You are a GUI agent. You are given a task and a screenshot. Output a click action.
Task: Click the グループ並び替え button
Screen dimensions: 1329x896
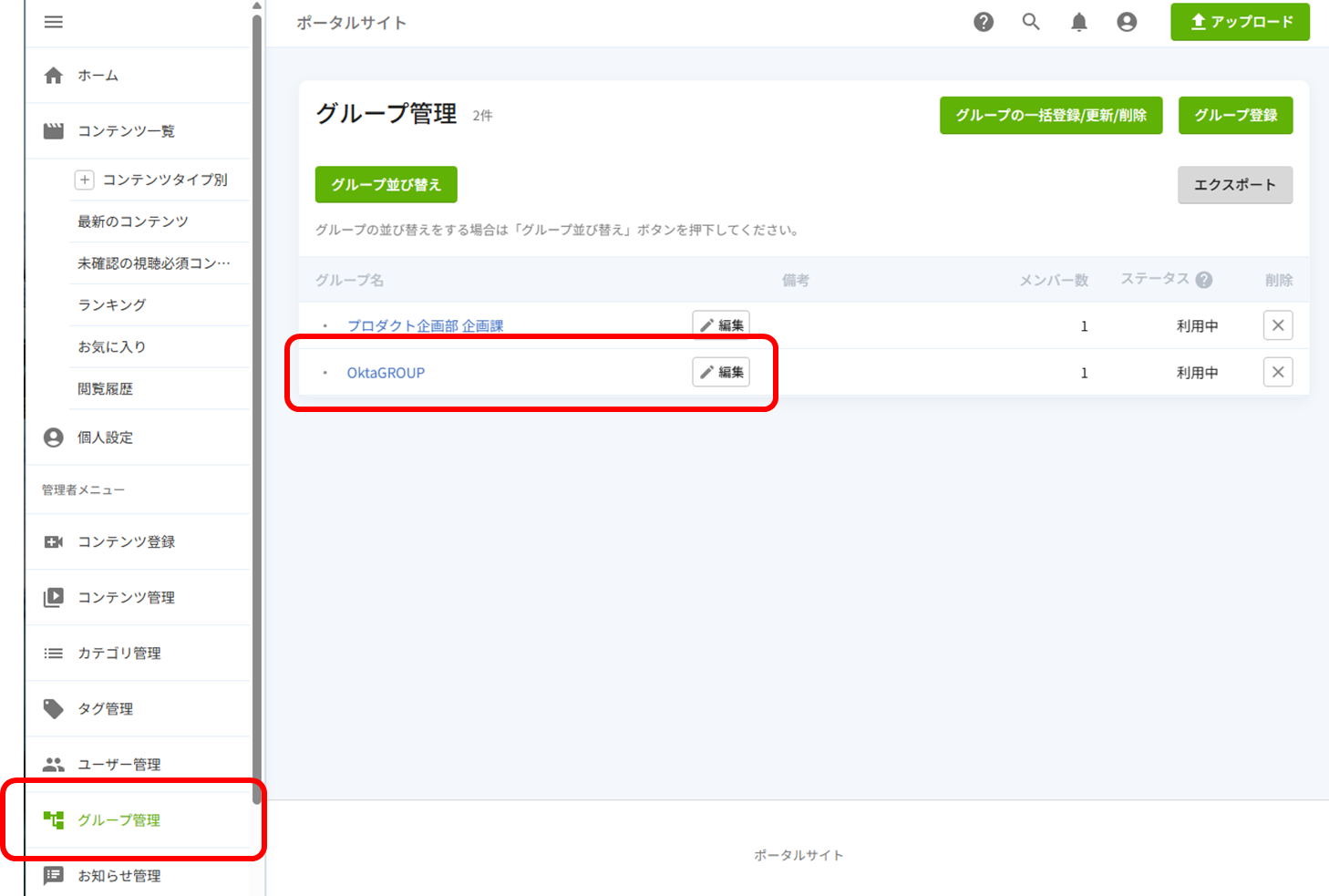click(x=386, y=185)
